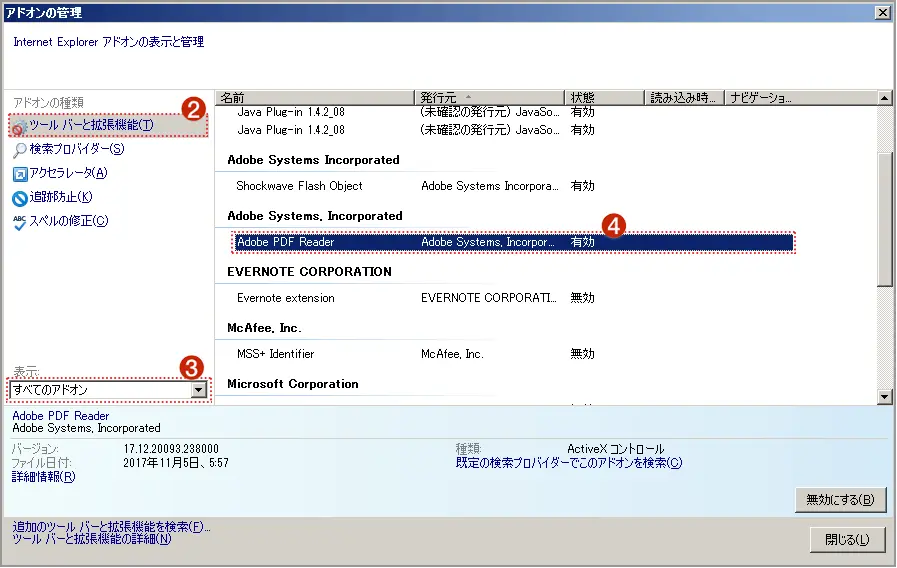This screenshot has height=568, width=897.
Task: Open the 詳細情報(R) link
Action: pos(43,477)
